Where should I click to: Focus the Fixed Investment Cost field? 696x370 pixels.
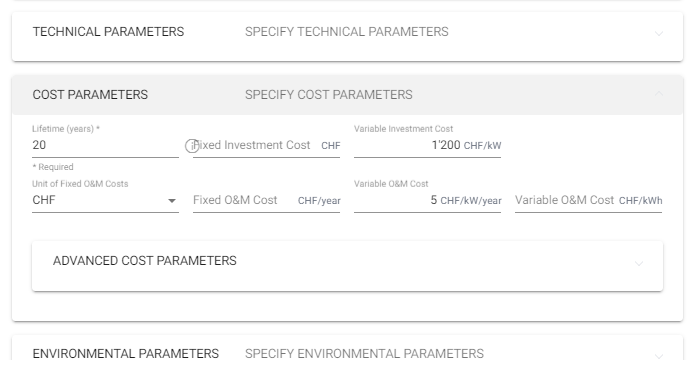pos(266,145)
